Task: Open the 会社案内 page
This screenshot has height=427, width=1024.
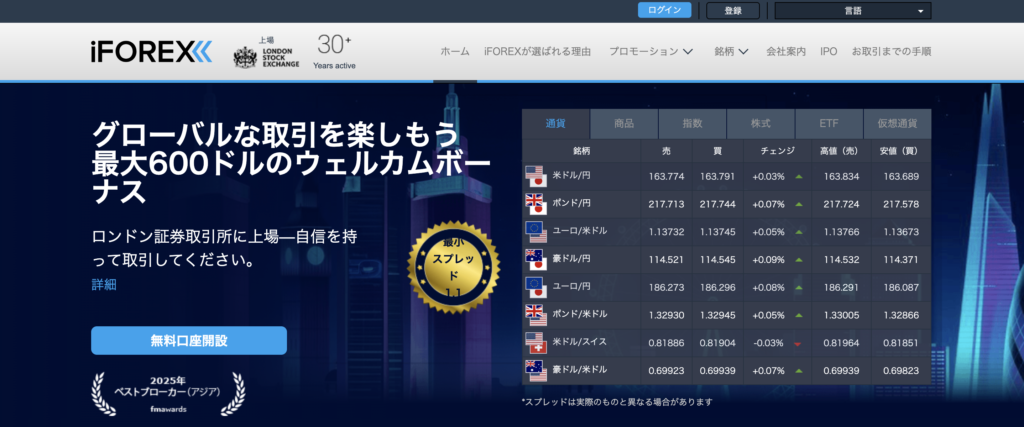Action: (786, 52)
